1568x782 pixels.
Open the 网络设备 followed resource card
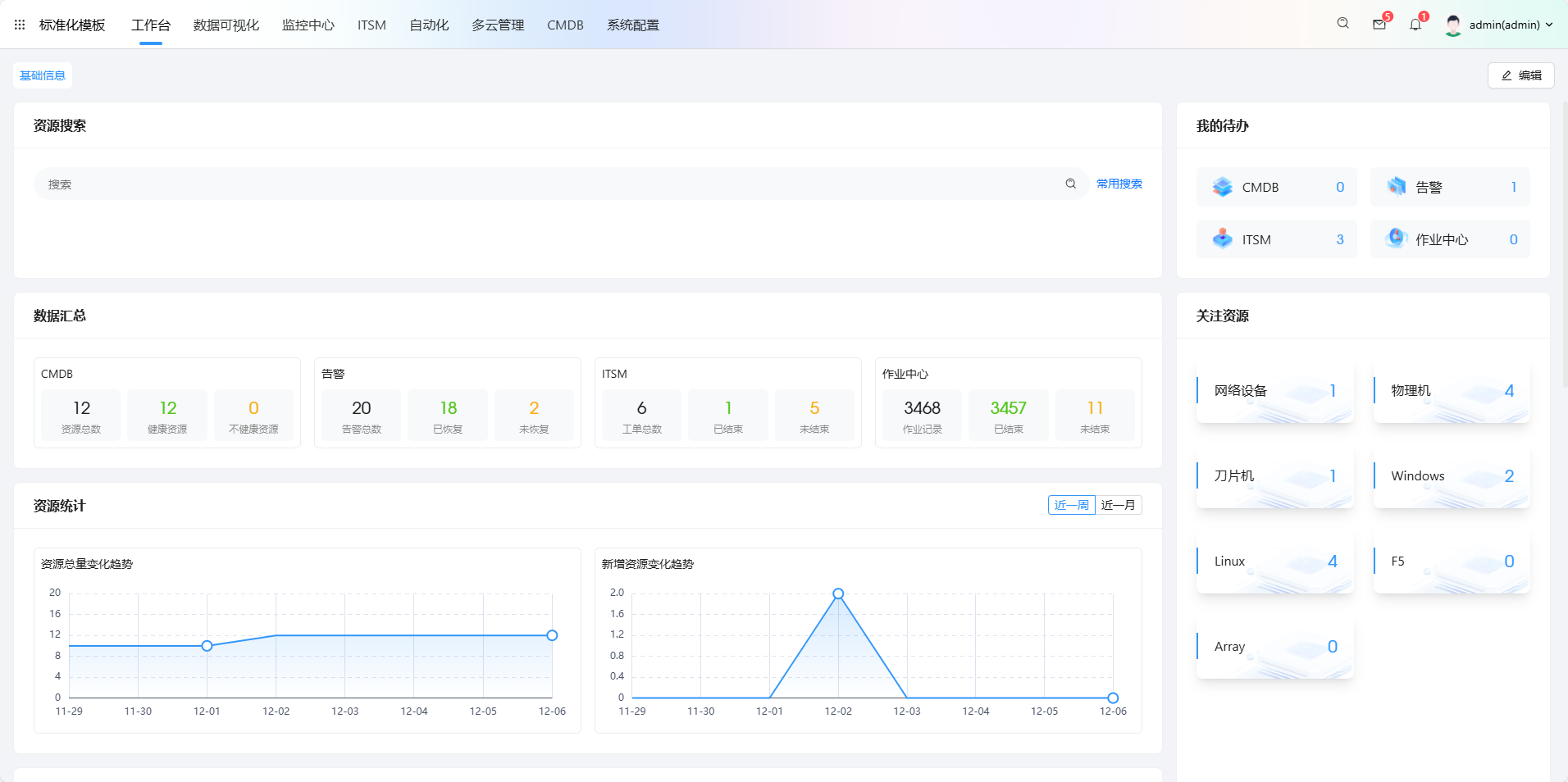click(x=1274, y=391)
